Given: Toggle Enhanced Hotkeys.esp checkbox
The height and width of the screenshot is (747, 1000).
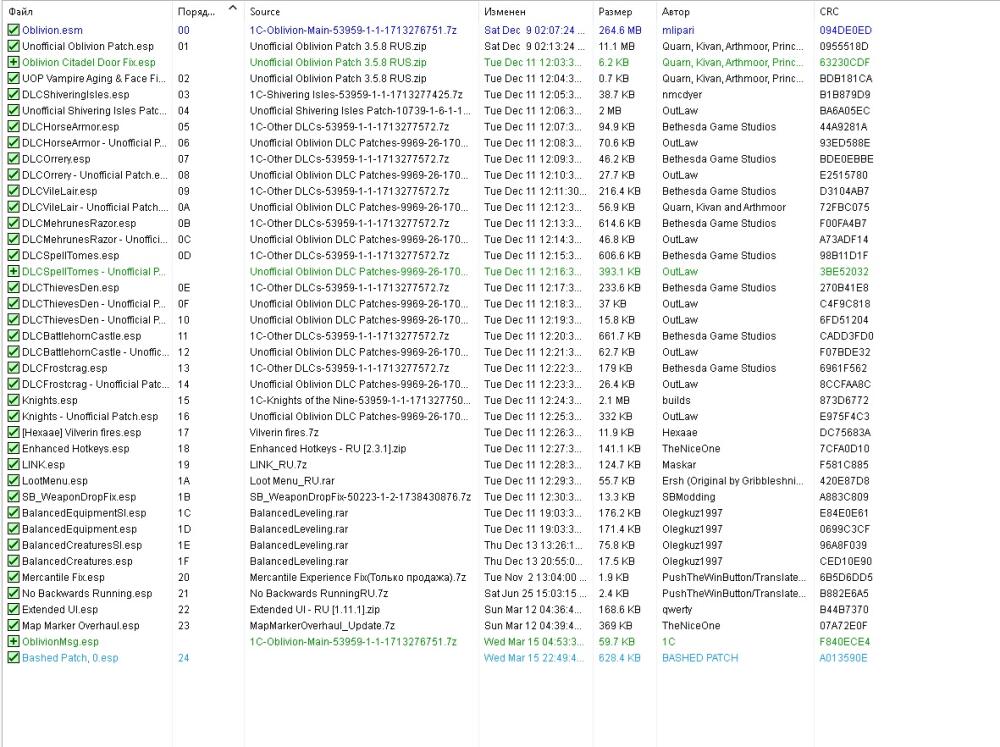Looking at the screenshot, I should 13,448.
